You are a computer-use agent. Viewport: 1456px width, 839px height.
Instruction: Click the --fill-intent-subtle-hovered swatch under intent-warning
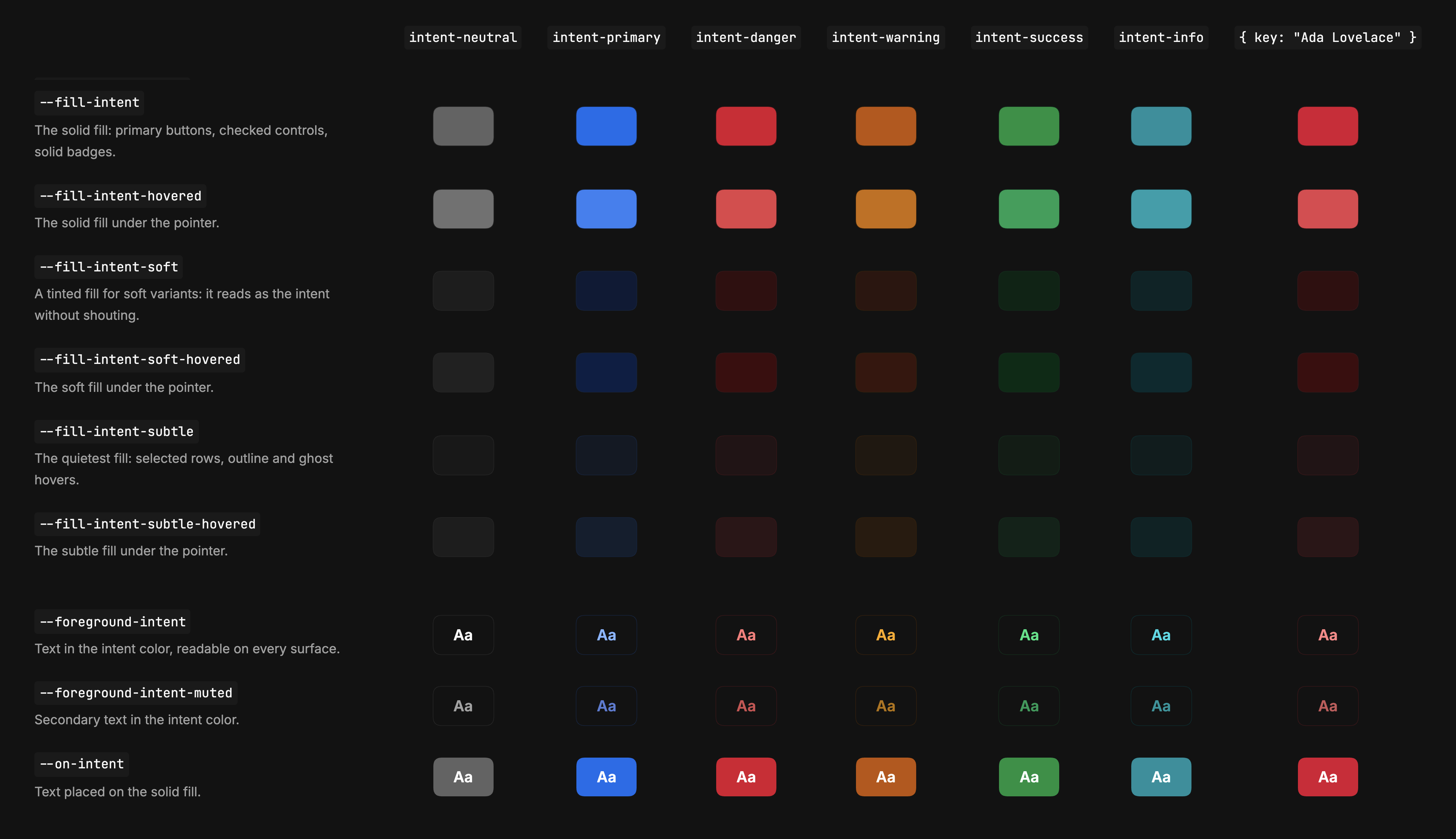click(886, 537)
